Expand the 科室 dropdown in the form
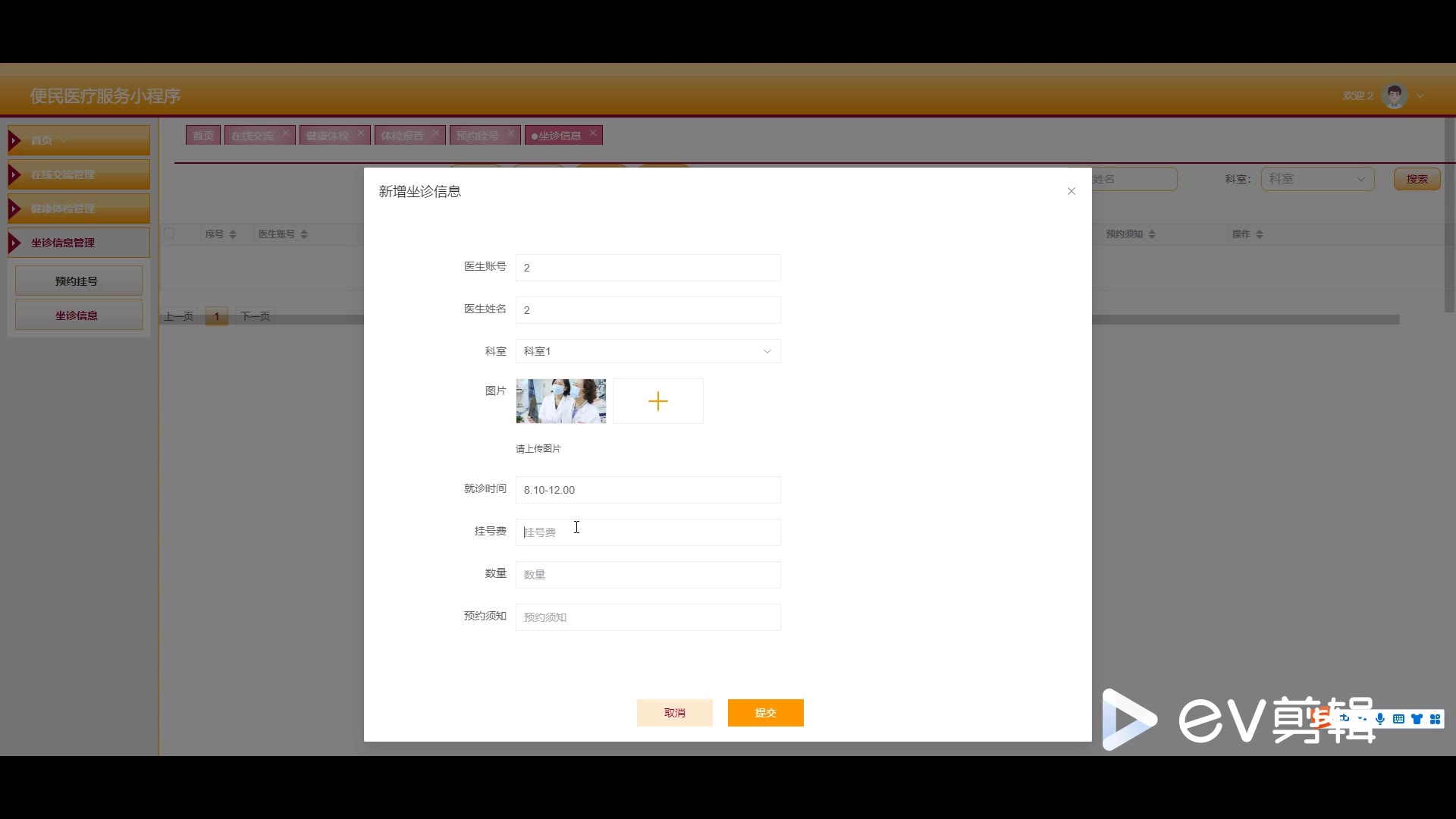 648,351
